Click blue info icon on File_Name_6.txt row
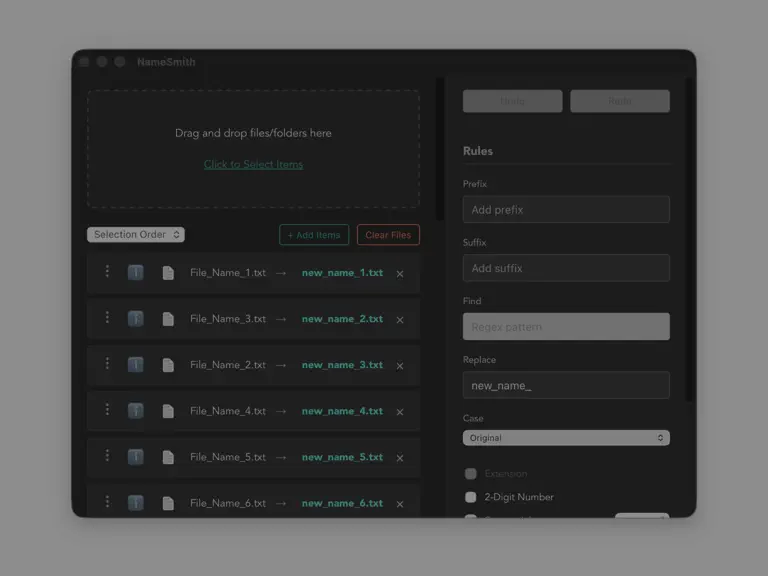Image resolution: width=768 pixels, height=576 pixels. [x=136, y=503]
